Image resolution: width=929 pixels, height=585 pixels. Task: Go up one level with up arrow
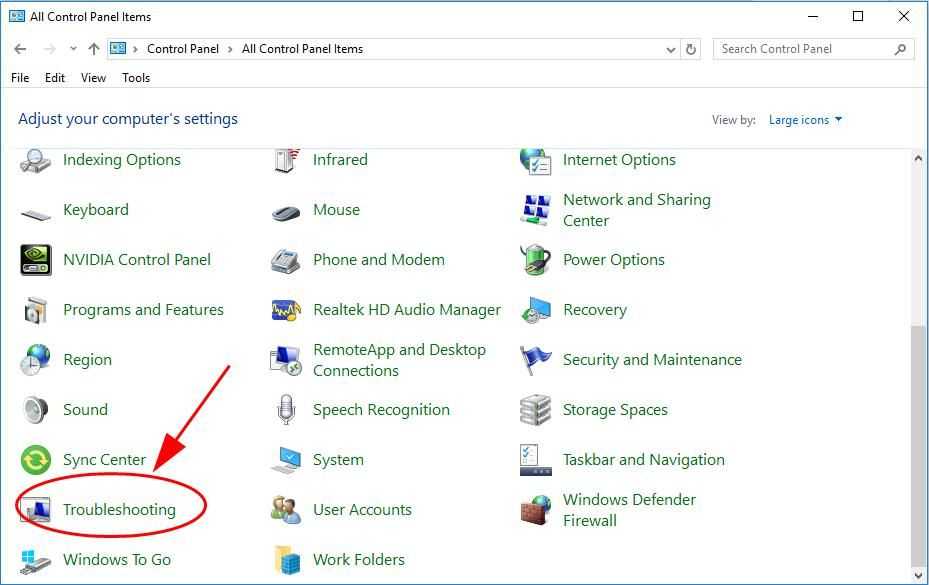coord(94,49)
